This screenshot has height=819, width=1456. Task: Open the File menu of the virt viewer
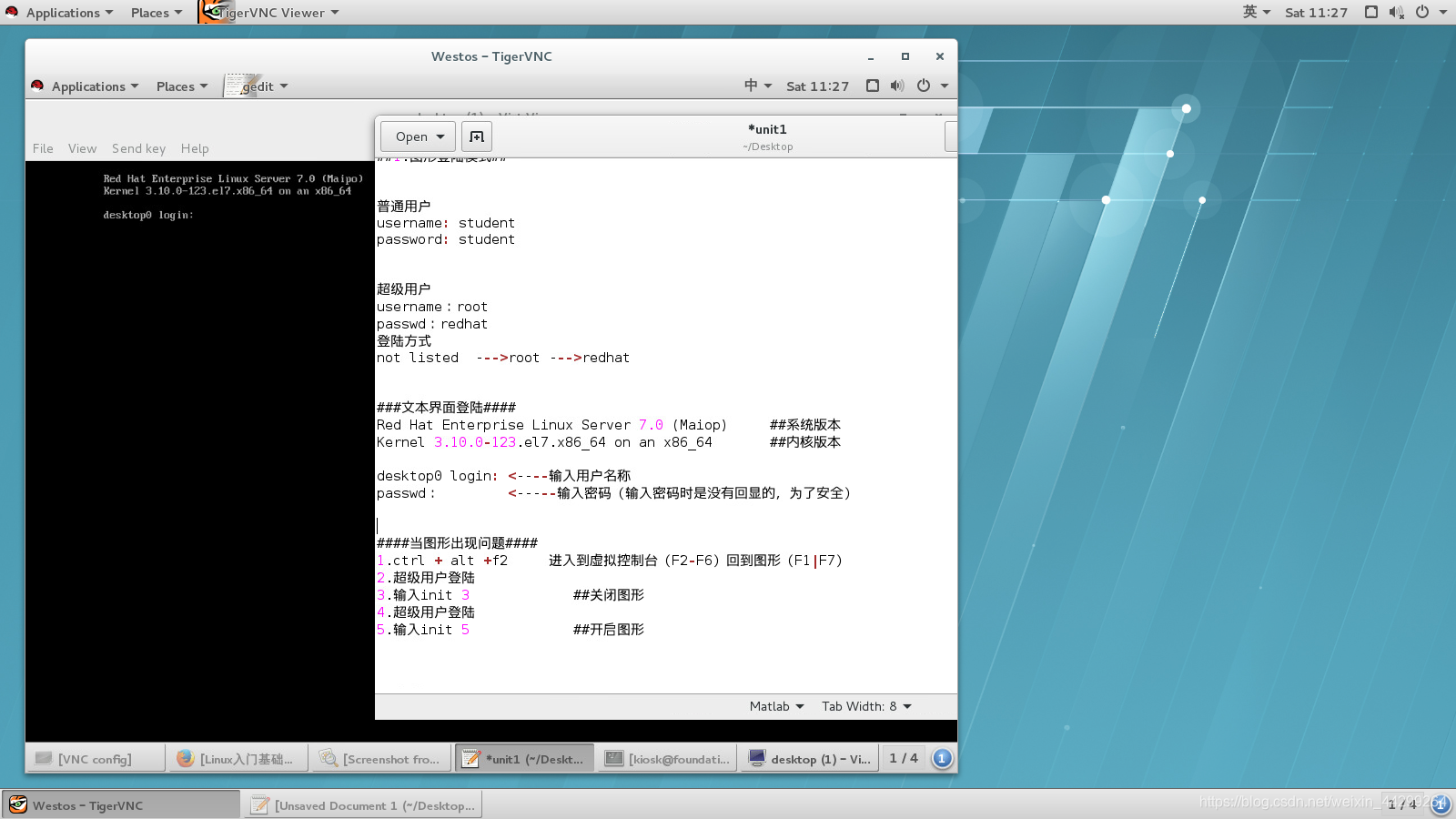click(43, 148)
